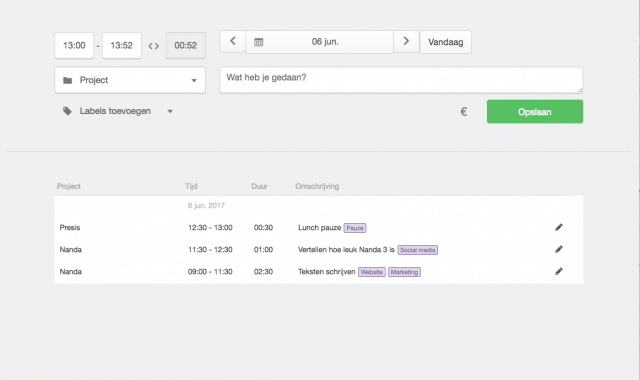Image resolution: width=640 pixels, height=380 pixels.
Task: Click the Vandaag button
Action: [446, 42]
